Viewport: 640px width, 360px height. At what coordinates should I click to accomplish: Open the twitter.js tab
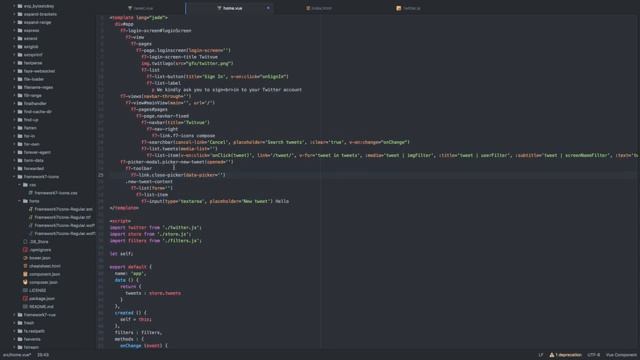(x=409, y=8)
